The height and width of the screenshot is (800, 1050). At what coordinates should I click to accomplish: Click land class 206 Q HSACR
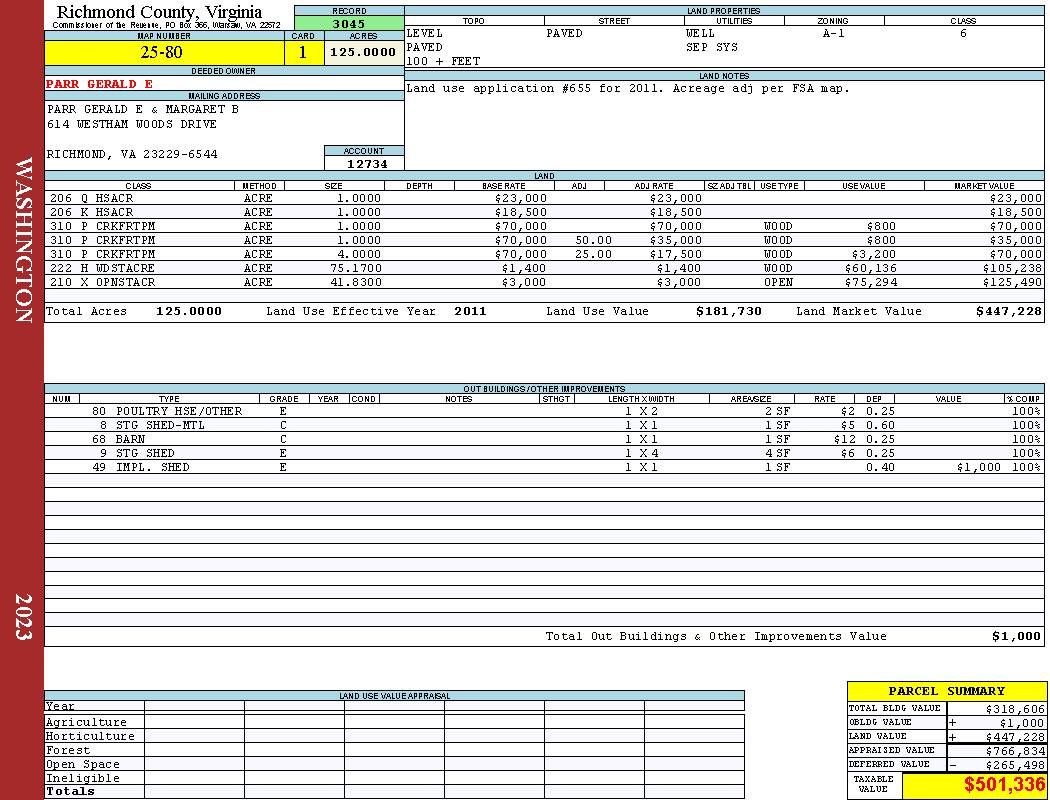click(92, 198)
